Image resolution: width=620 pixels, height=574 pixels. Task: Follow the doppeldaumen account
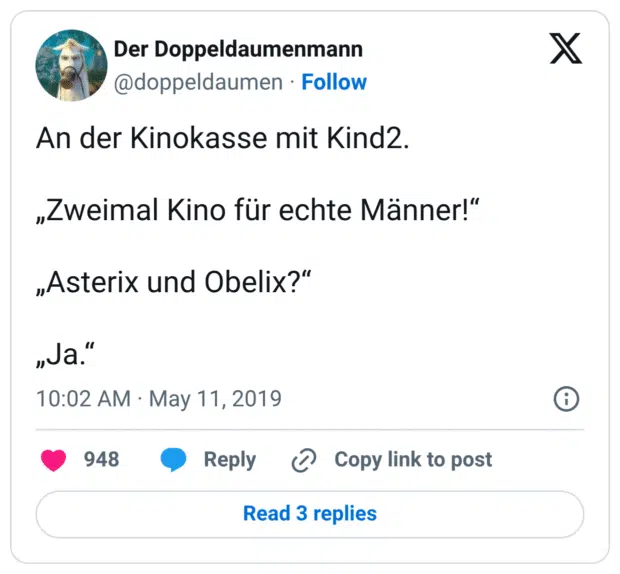[x=334, y=82]
